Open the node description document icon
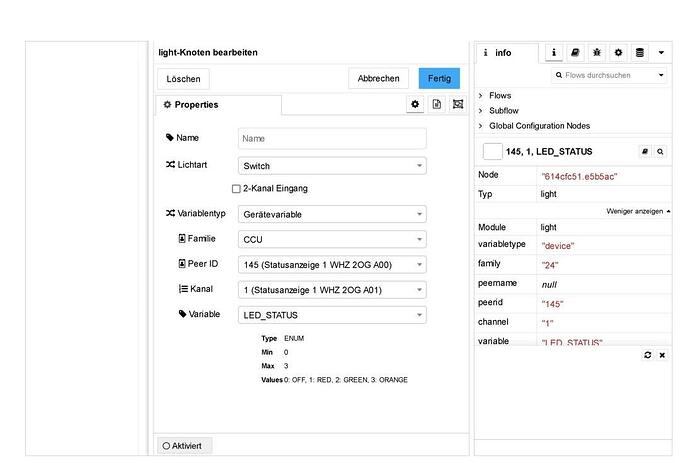Screen dimensions: 690x463 point(437,105)
